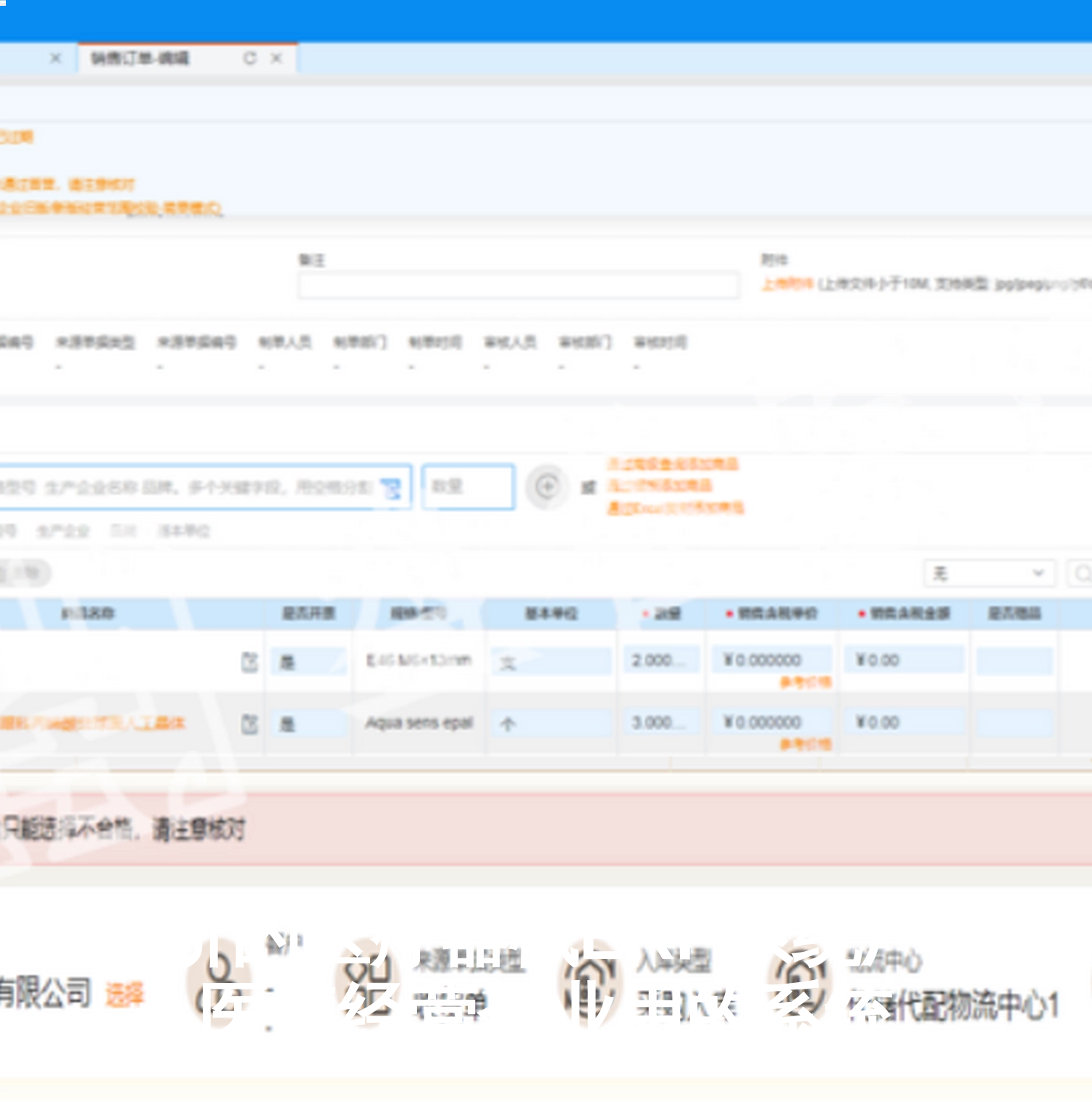Open 参考价格 link in the 2.000 quantity row
The image size is (1092, 1101).
tap(805, 682)
